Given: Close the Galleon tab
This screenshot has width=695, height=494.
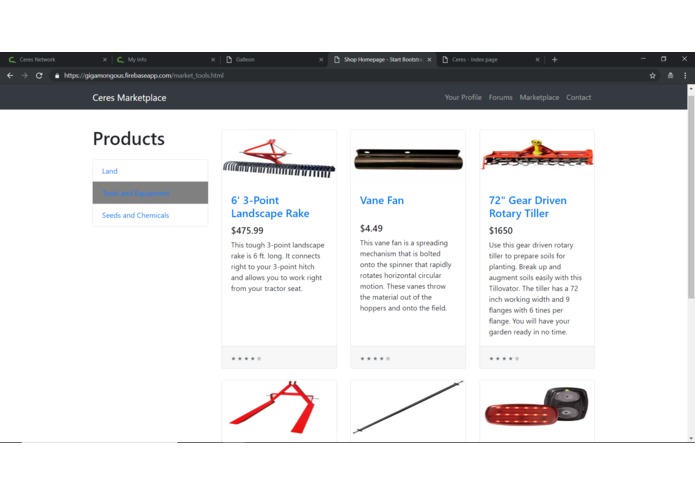Looking at the screenshot, I should (x=321, y=59).
